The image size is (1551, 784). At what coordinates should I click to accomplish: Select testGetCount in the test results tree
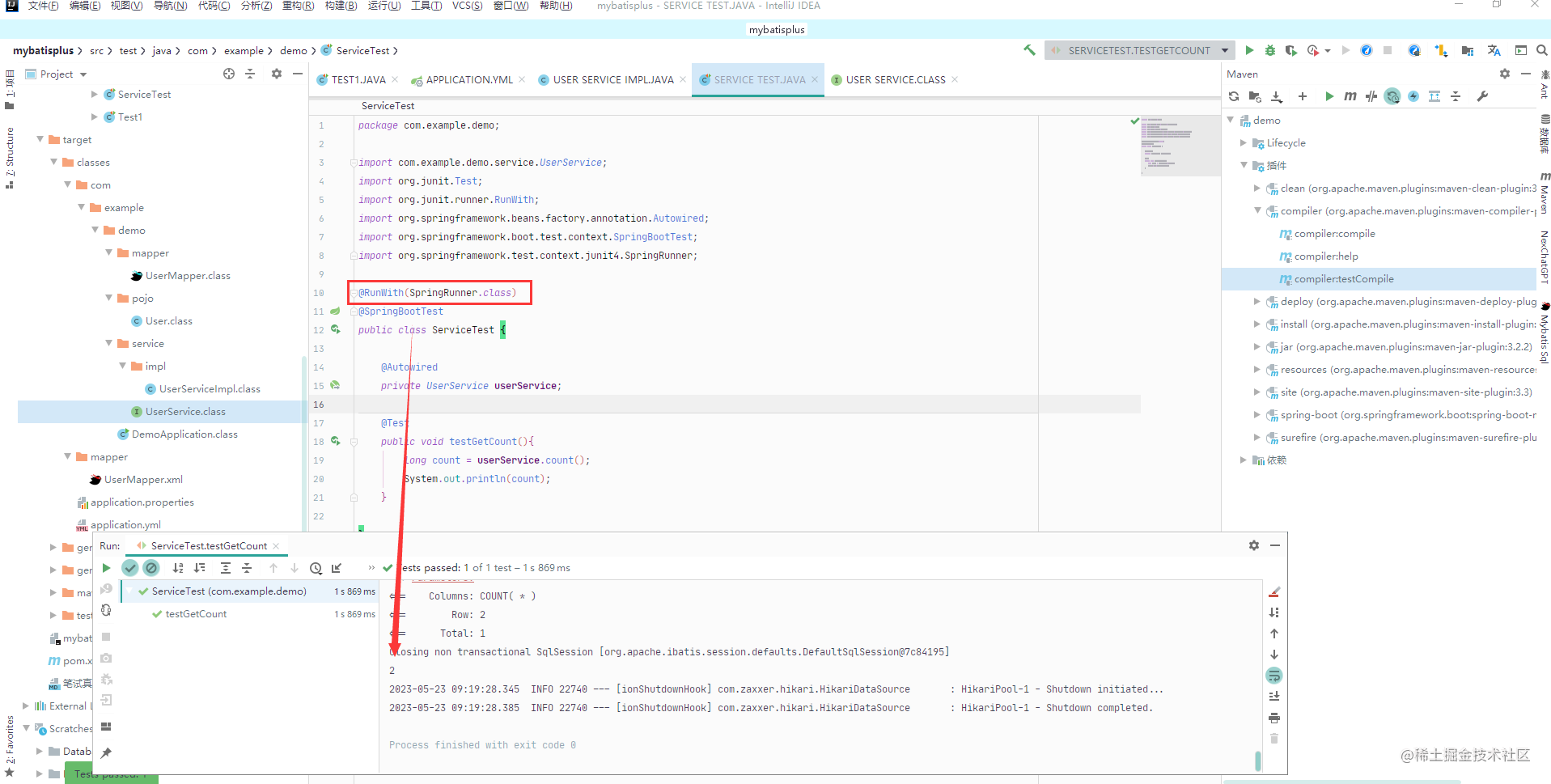coord(195,613)
